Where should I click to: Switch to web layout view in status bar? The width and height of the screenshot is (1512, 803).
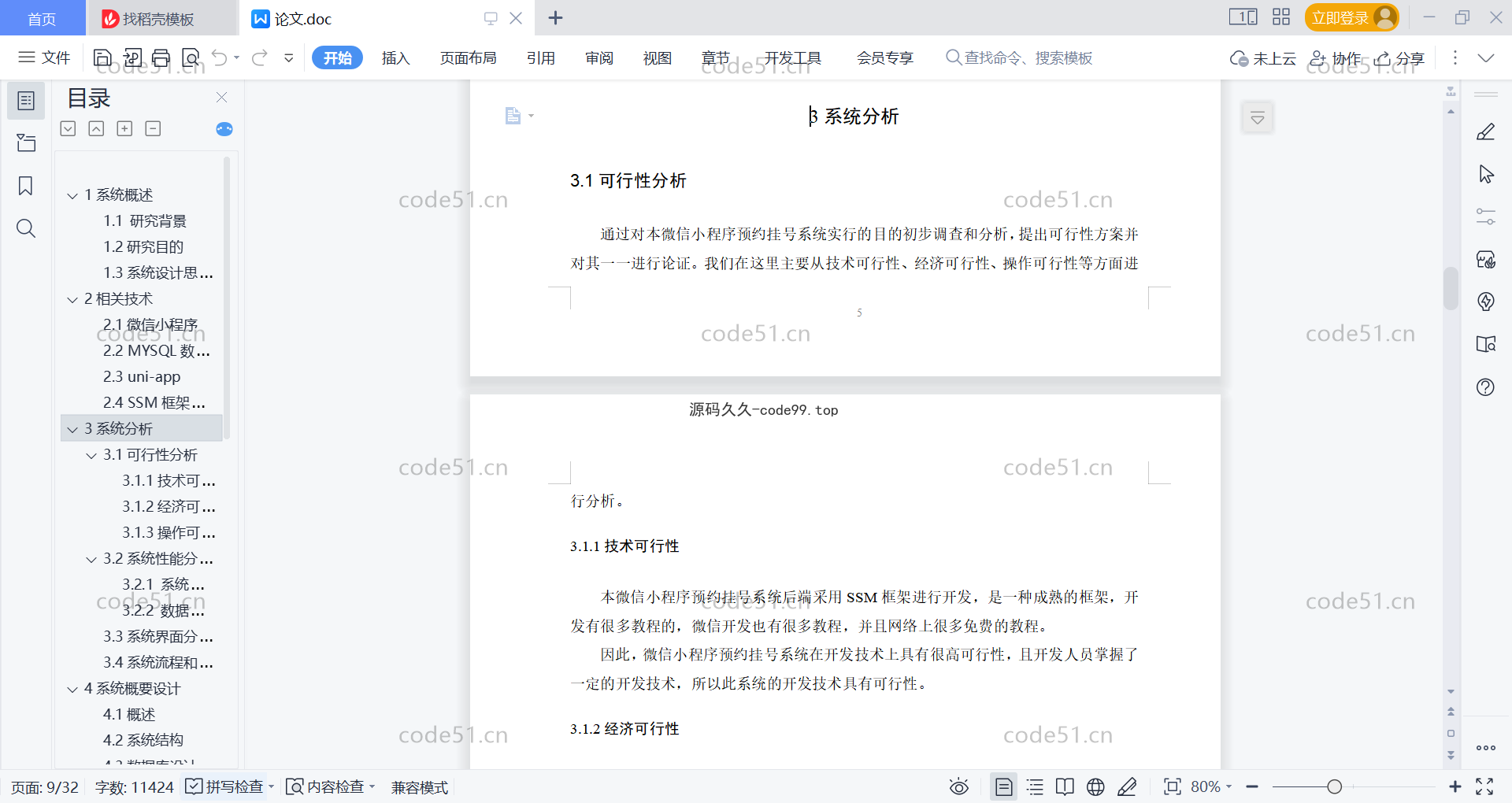point(1095,787)
